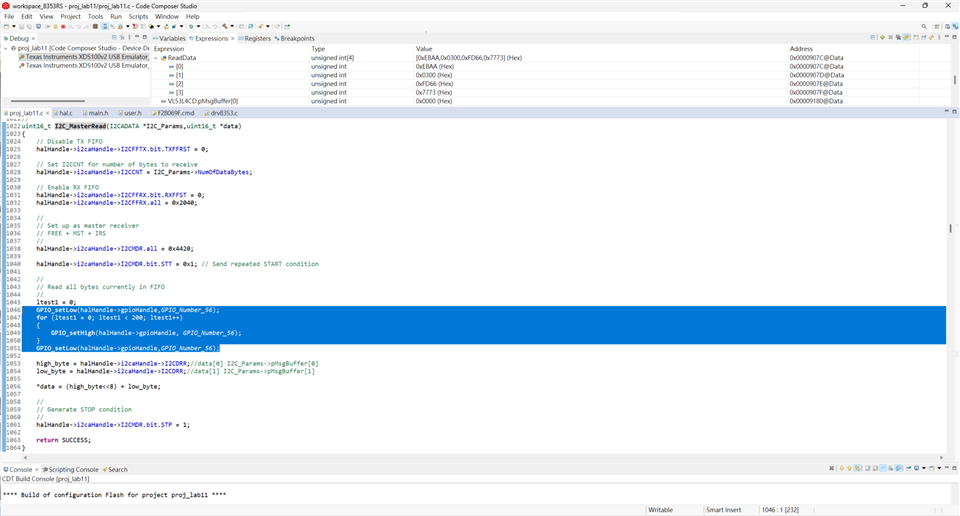Minimize the Console panel
Screen dimensions: 960x516
tap(947, 468)
